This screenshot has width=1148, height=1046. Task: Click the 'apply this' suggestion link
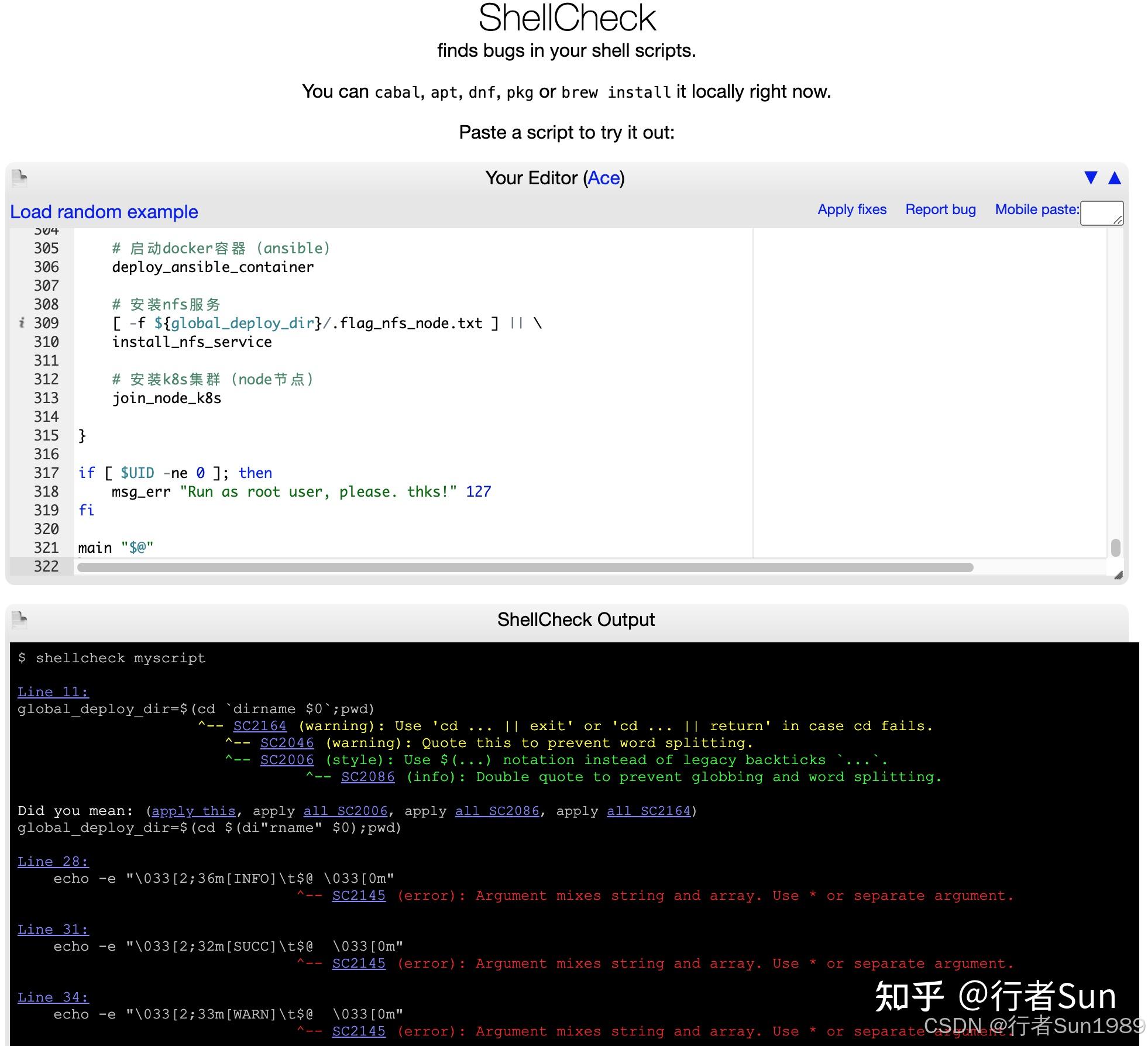(x=193, y=811)
